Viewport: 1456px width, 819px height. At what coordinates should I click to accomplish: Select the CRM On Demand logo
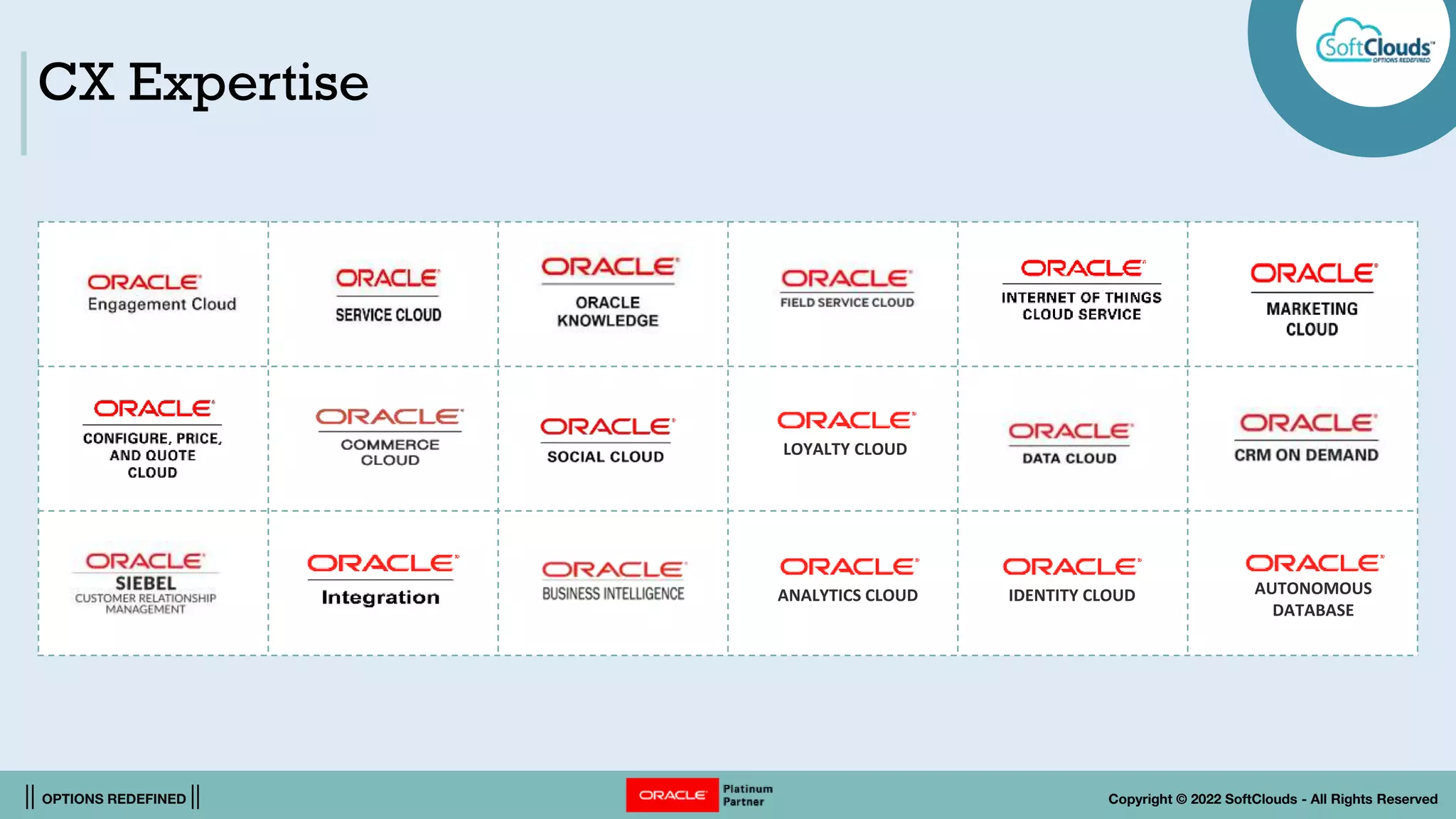[1307, 437]
